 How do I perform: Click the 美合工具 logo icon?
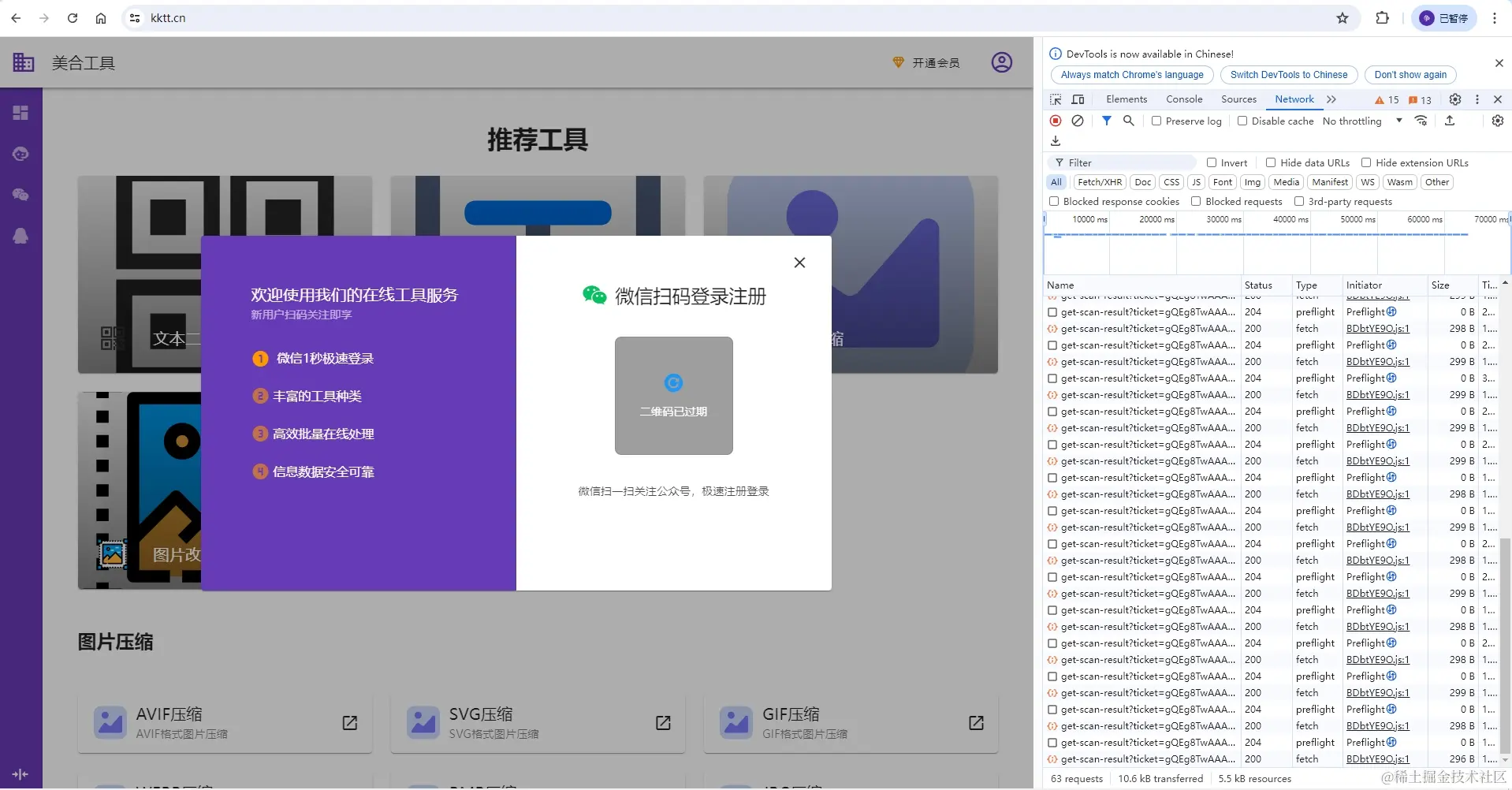24,62
